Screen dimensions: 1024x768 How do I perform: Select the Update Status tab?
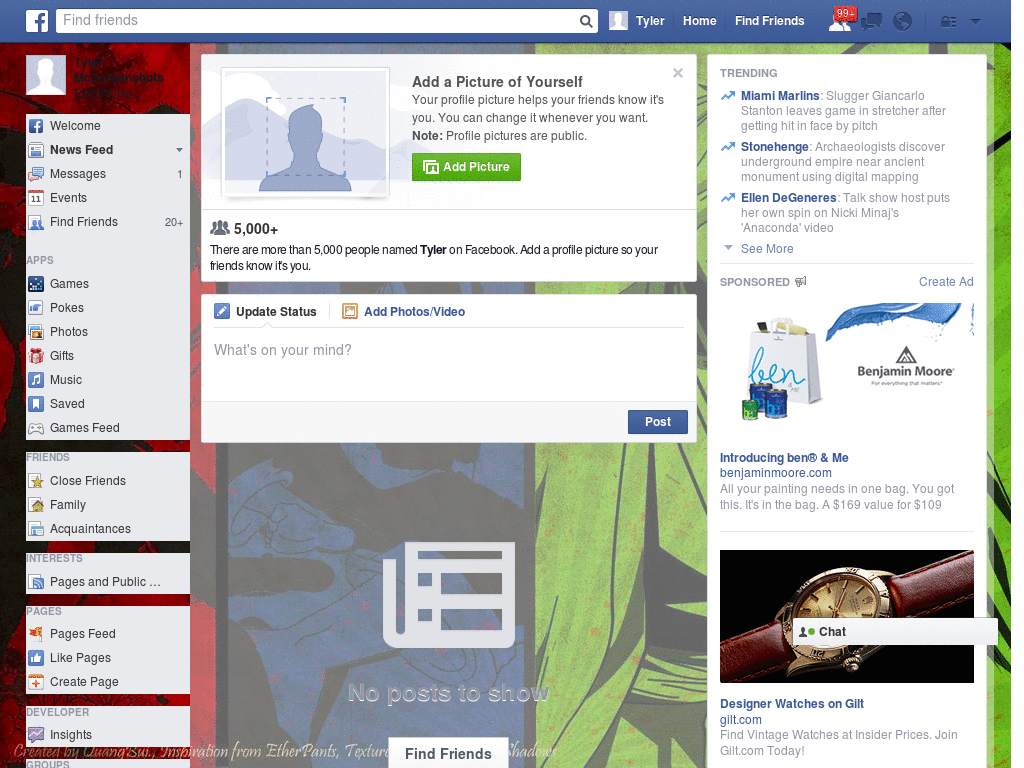tap(266, 312)
